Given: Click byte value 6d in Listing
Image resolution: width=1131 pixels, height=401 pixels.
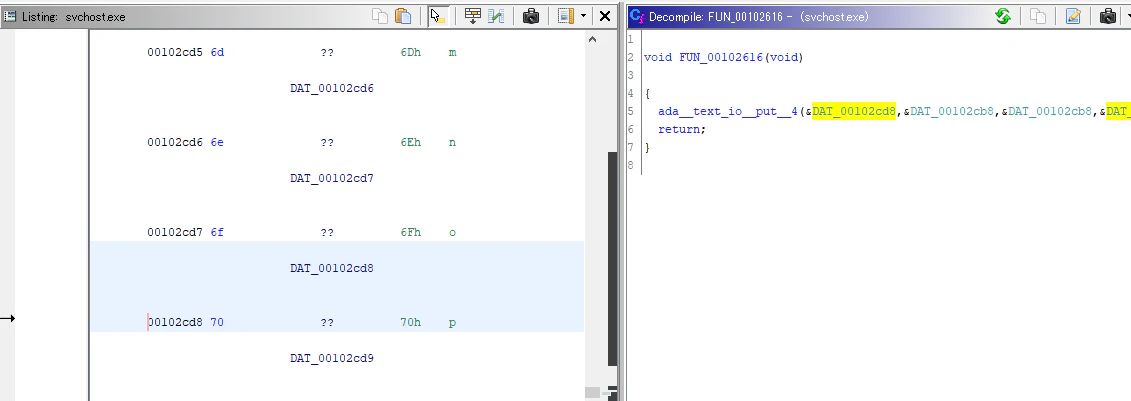Looking at the screenshot, I should click(217, 52).
